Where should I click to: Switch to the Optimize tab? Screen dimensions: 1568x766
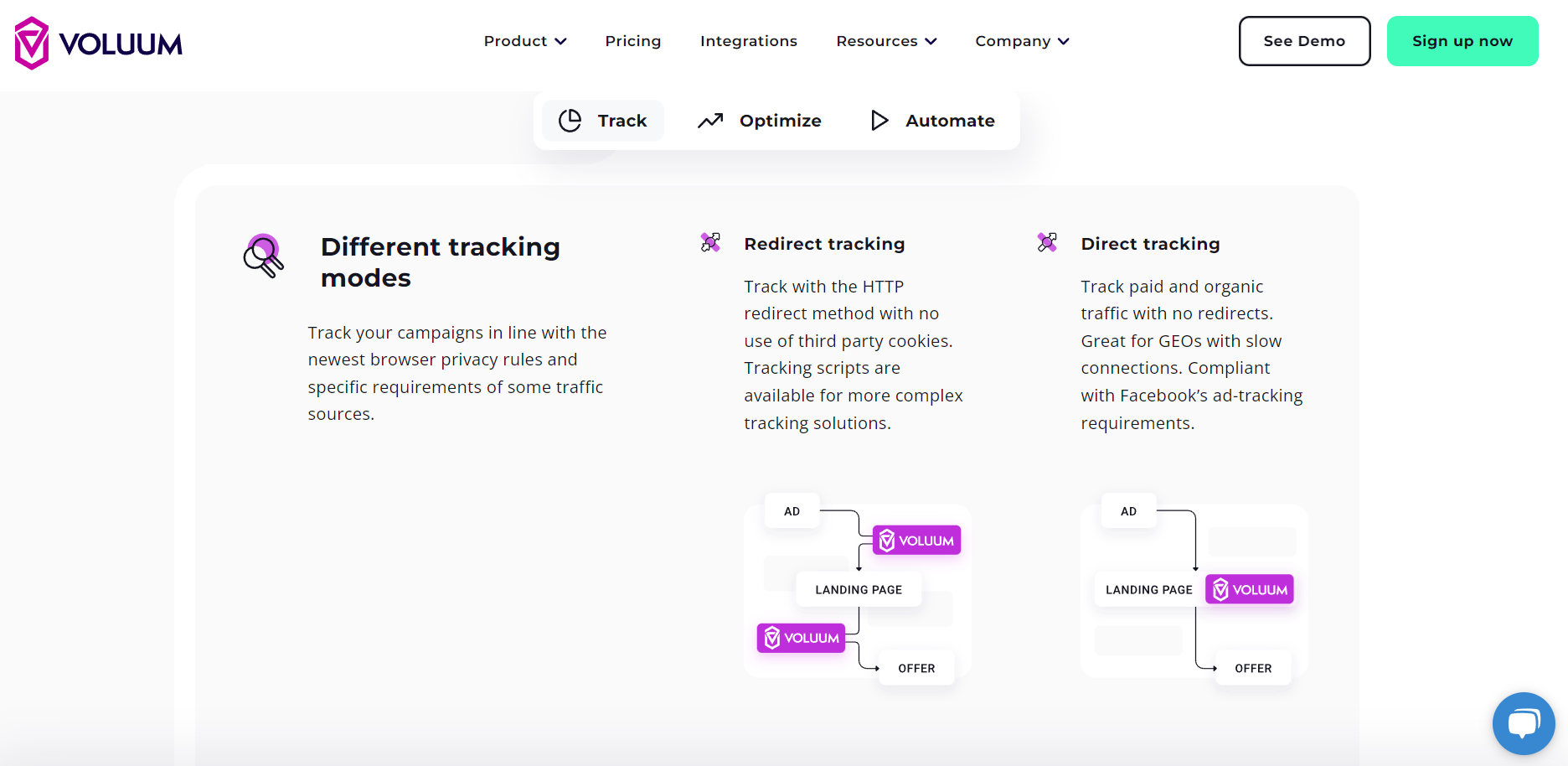coord(760,121)
